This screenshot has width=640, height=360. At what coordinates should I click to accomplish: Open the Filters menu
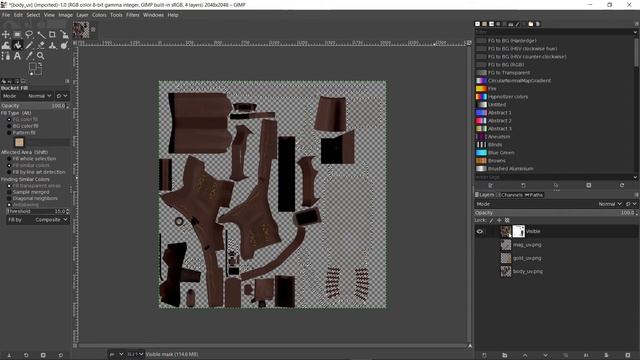(133, 15)
